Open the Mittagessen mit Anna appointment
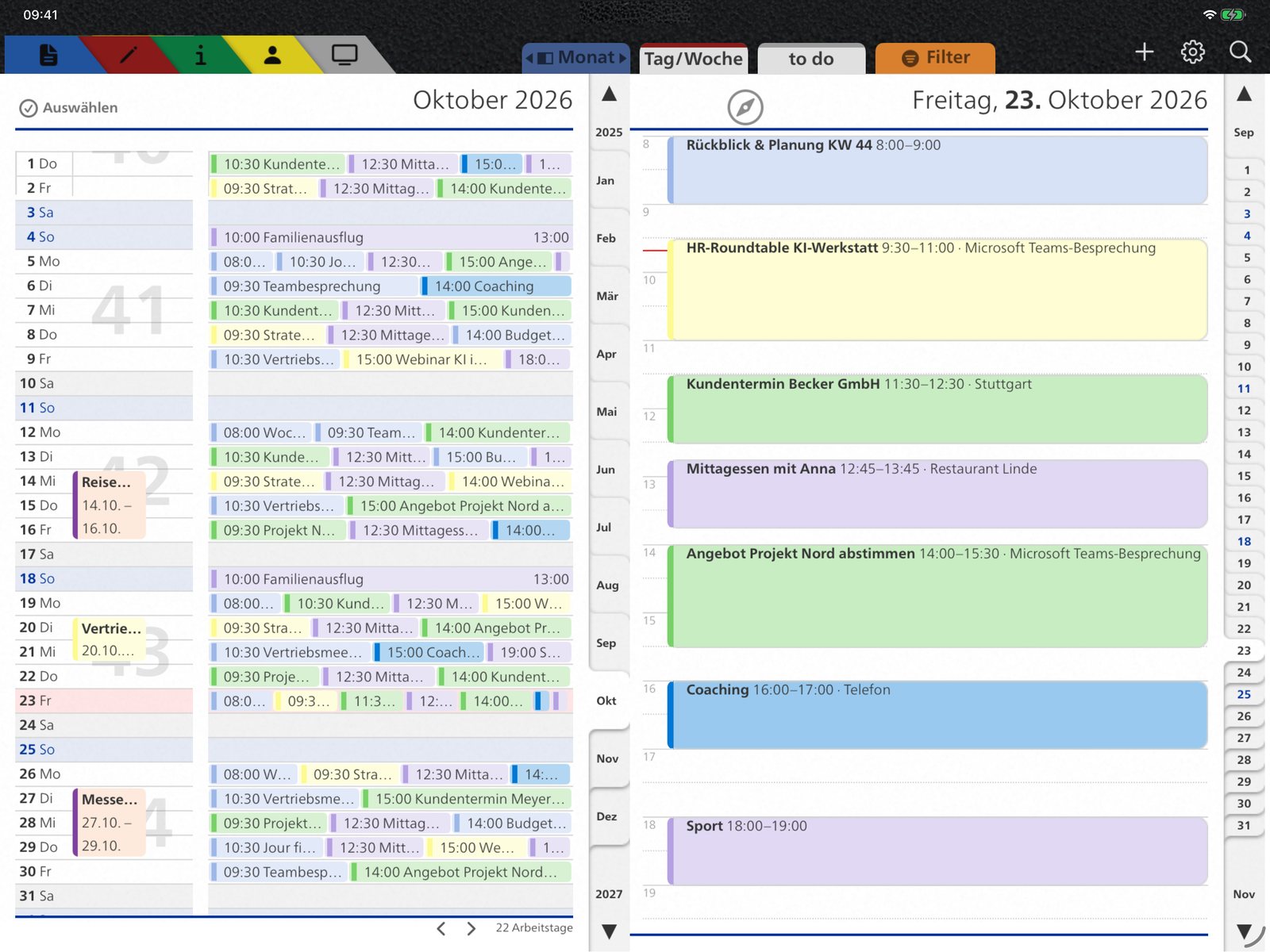This screenshot has height=952, width=1270. point(937,493)
